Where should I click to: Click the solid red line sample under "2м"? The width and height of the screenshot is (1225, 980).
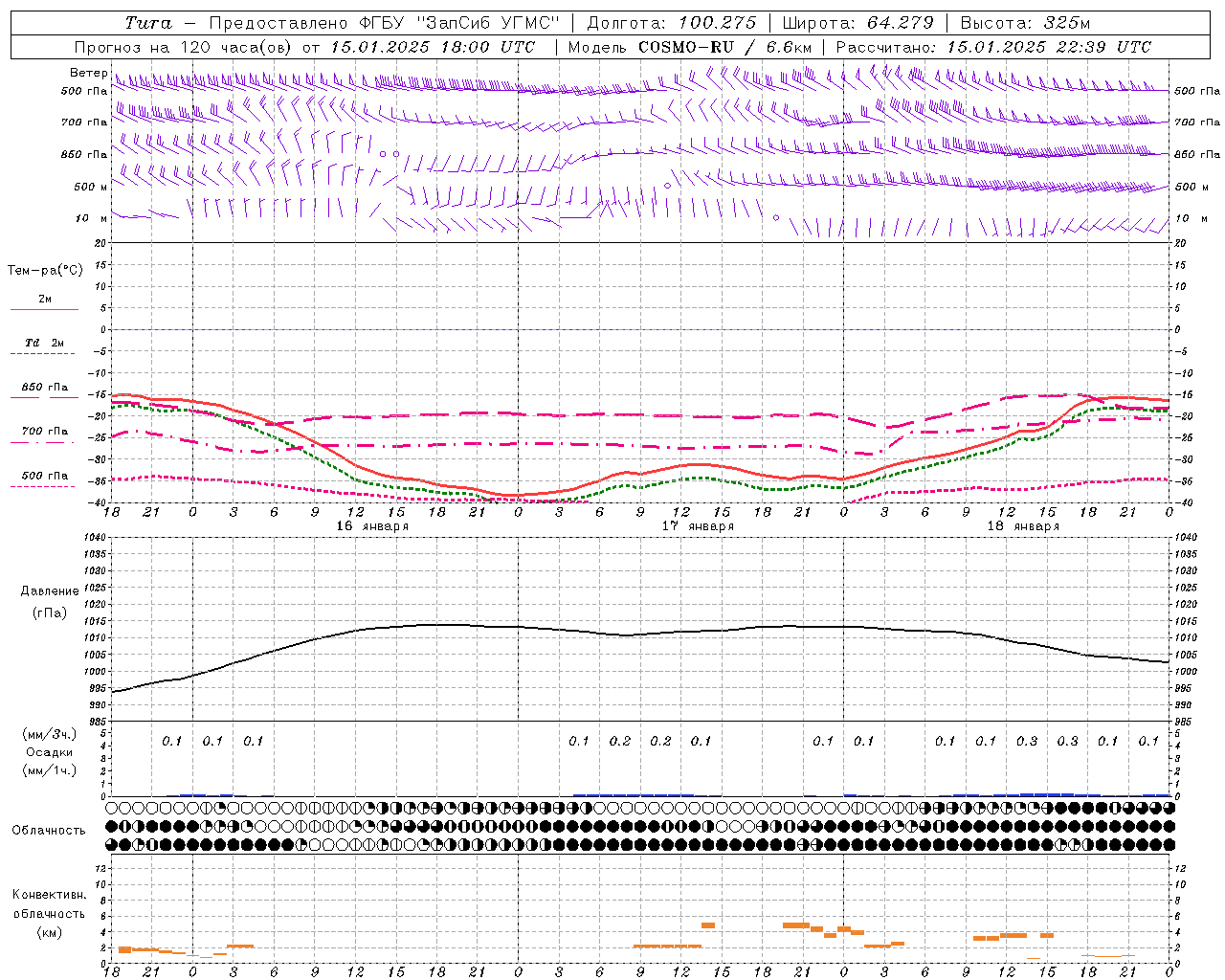pyautogui.click(x=44, y=309)
